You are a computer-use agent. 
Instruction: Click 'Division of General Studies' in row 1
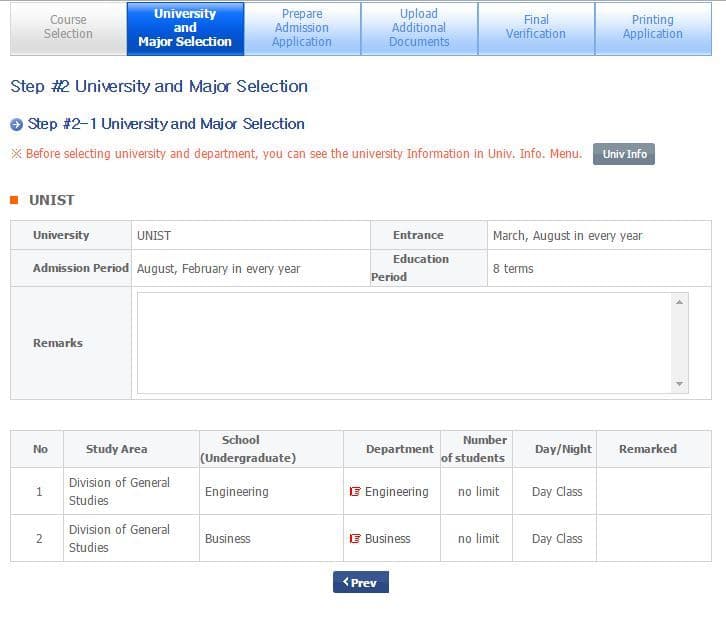coord(119,491)
